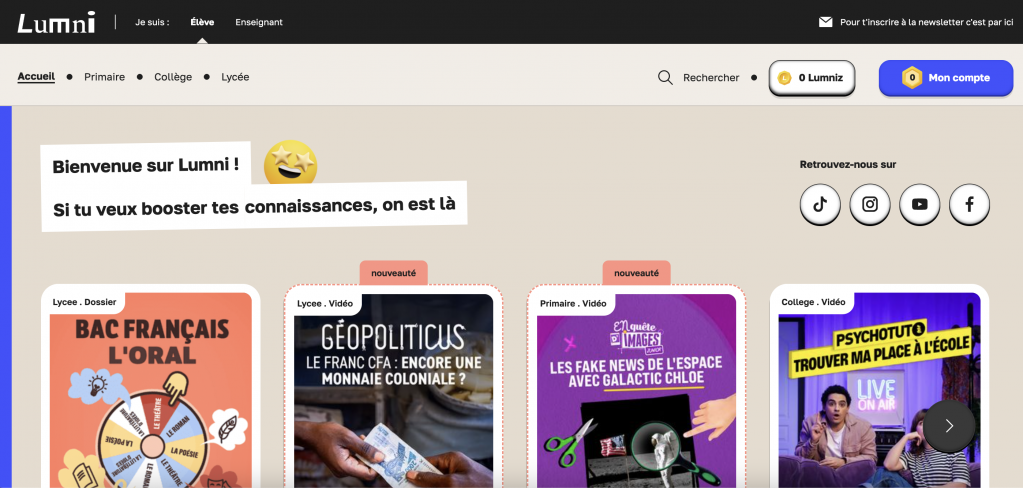Switch profile to Enseignant
Viewport: 1023px width, 488px height.
(x=259, y=22)
